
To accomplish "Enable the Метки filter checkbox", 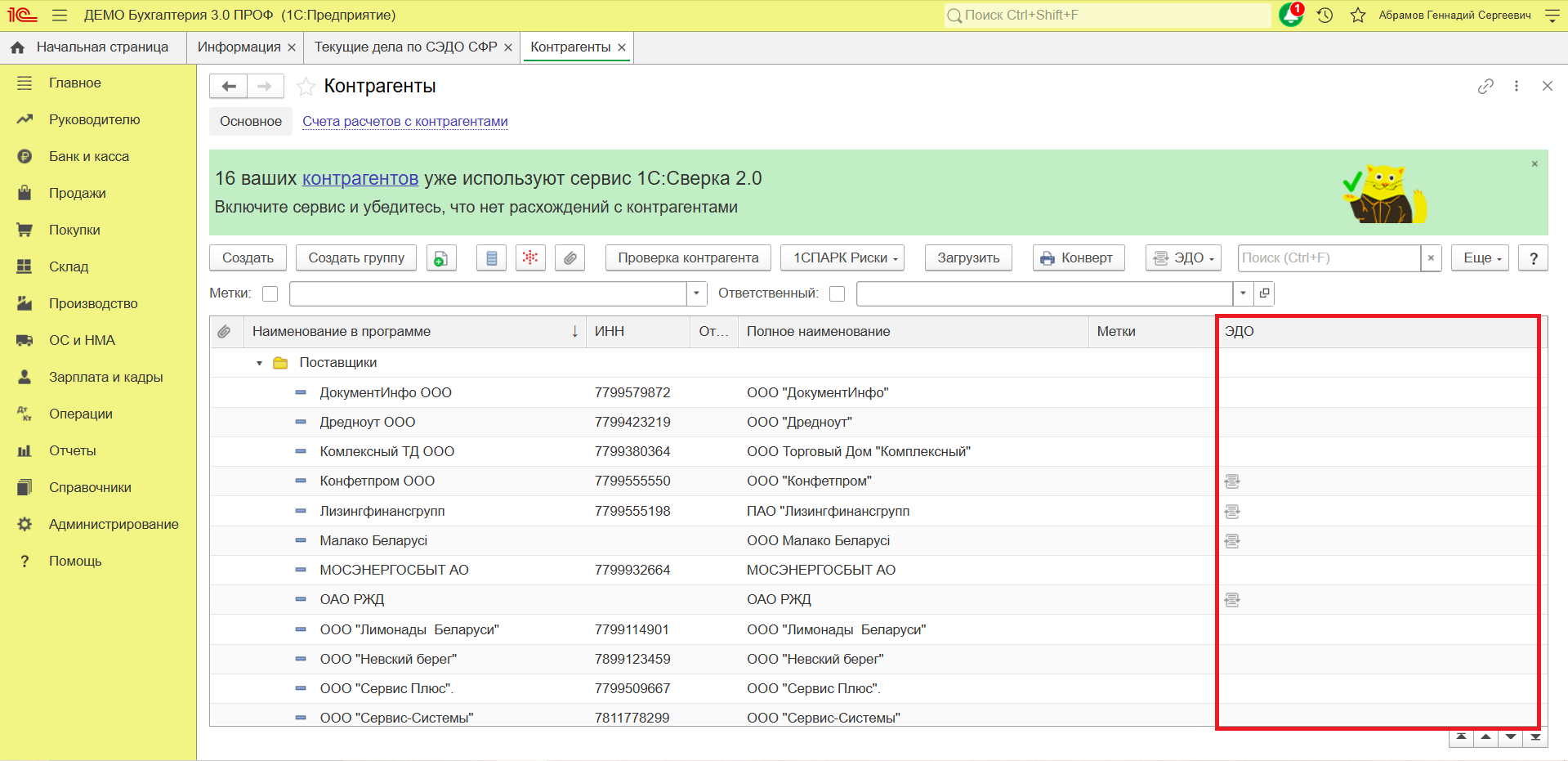I will (270, 293).
